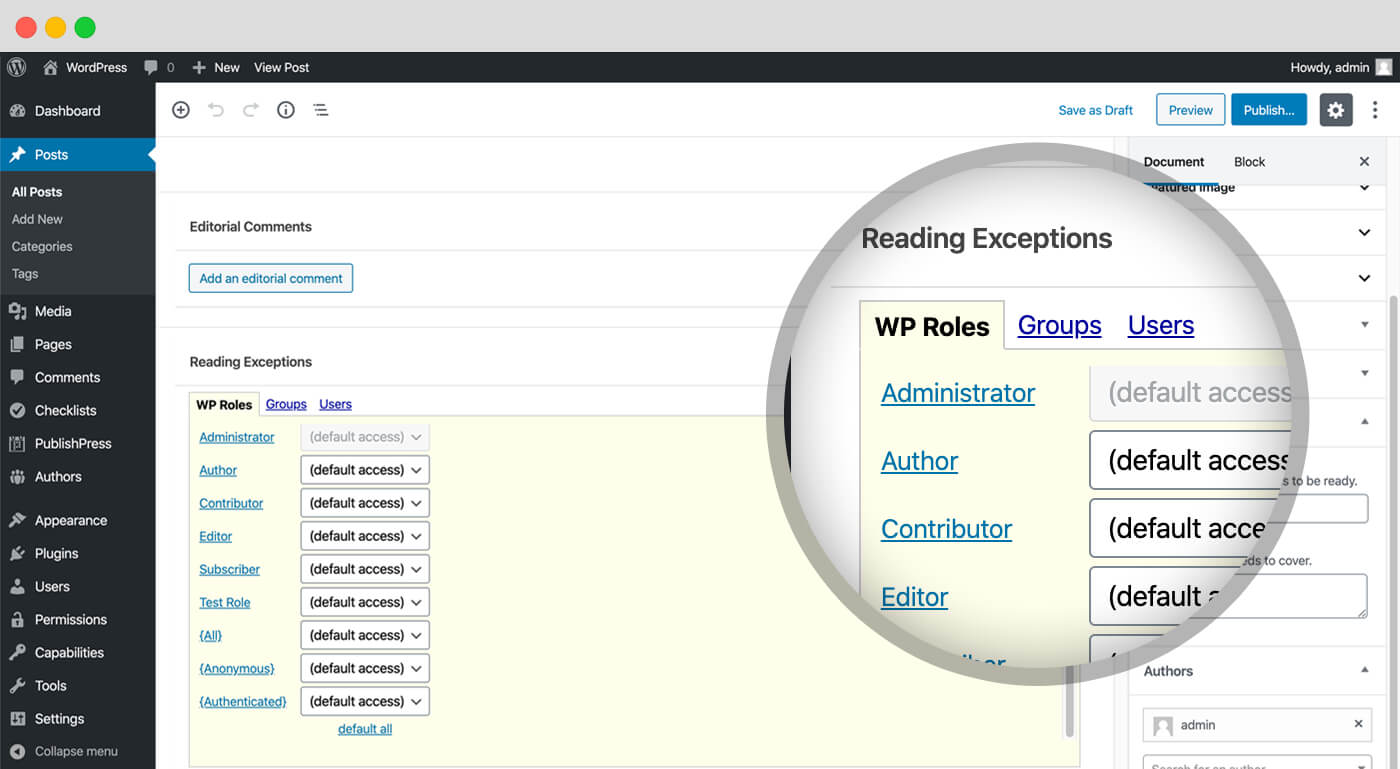Click the Preview button
The height and width of the screenshot is (769, 1400).
pyautogui.click(x=1190, y=110)
